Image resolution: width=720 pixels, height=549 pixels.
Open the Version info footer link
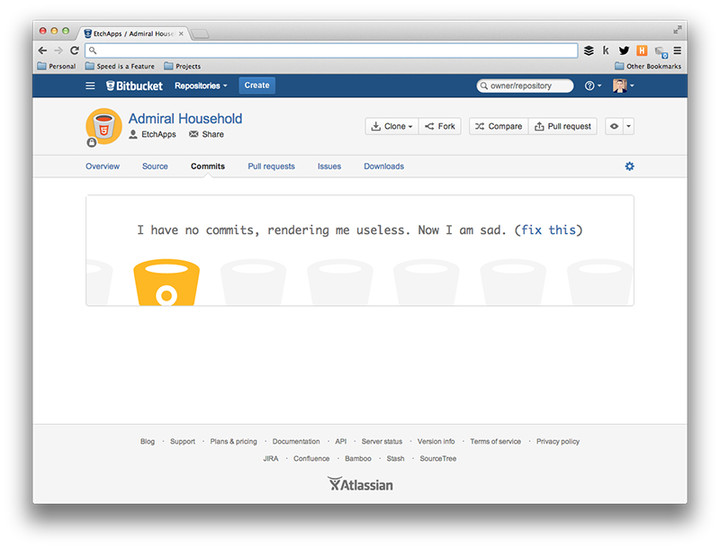(436, 442)
